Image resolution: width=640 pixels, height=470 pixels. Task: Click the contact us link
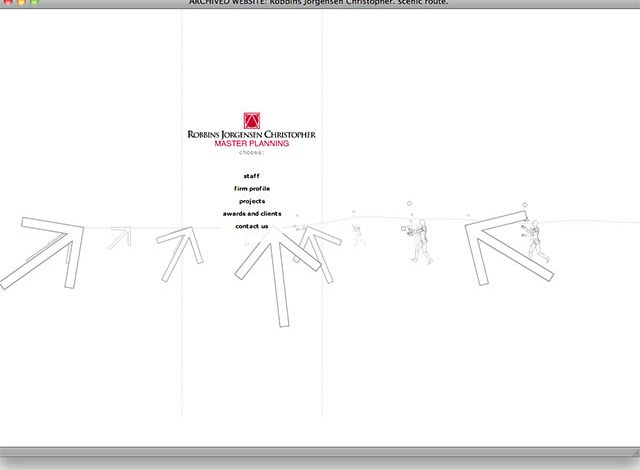tap(252, 226)
